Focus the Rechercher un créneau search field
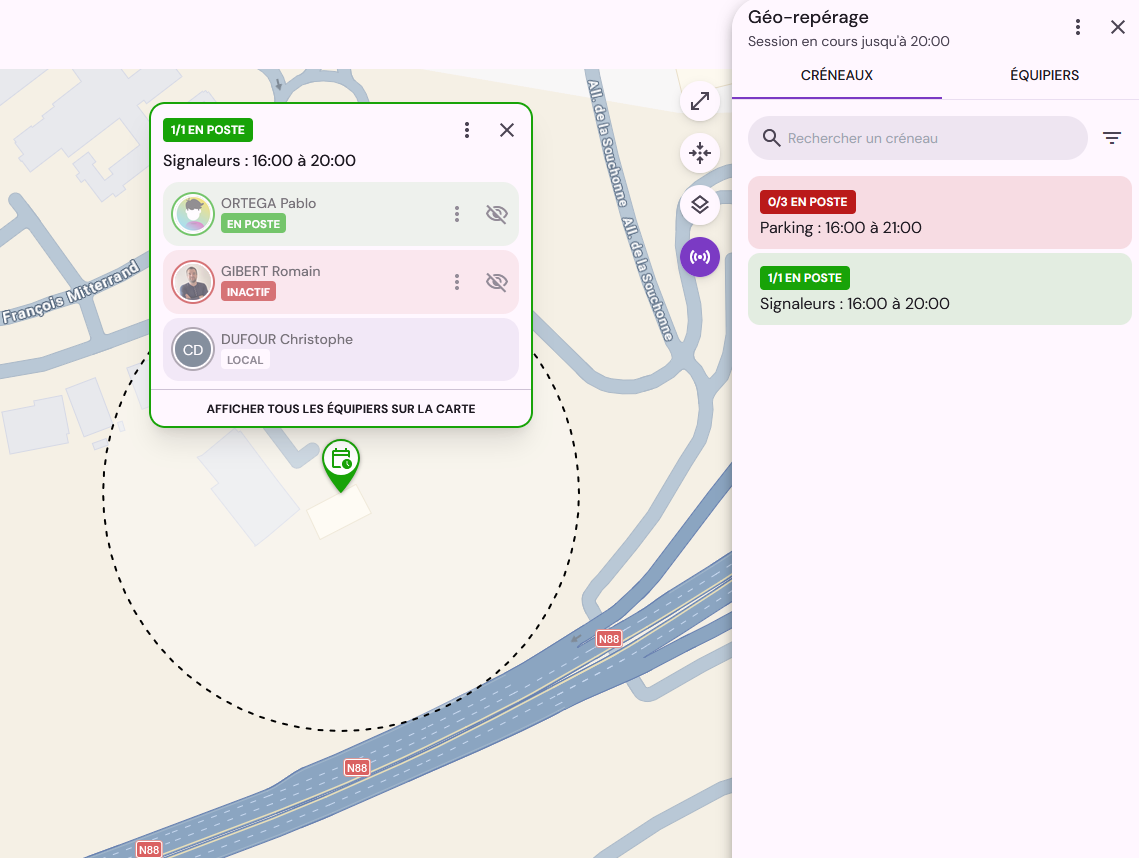Viewport: 1139px width, 858px height. (917, 138)
